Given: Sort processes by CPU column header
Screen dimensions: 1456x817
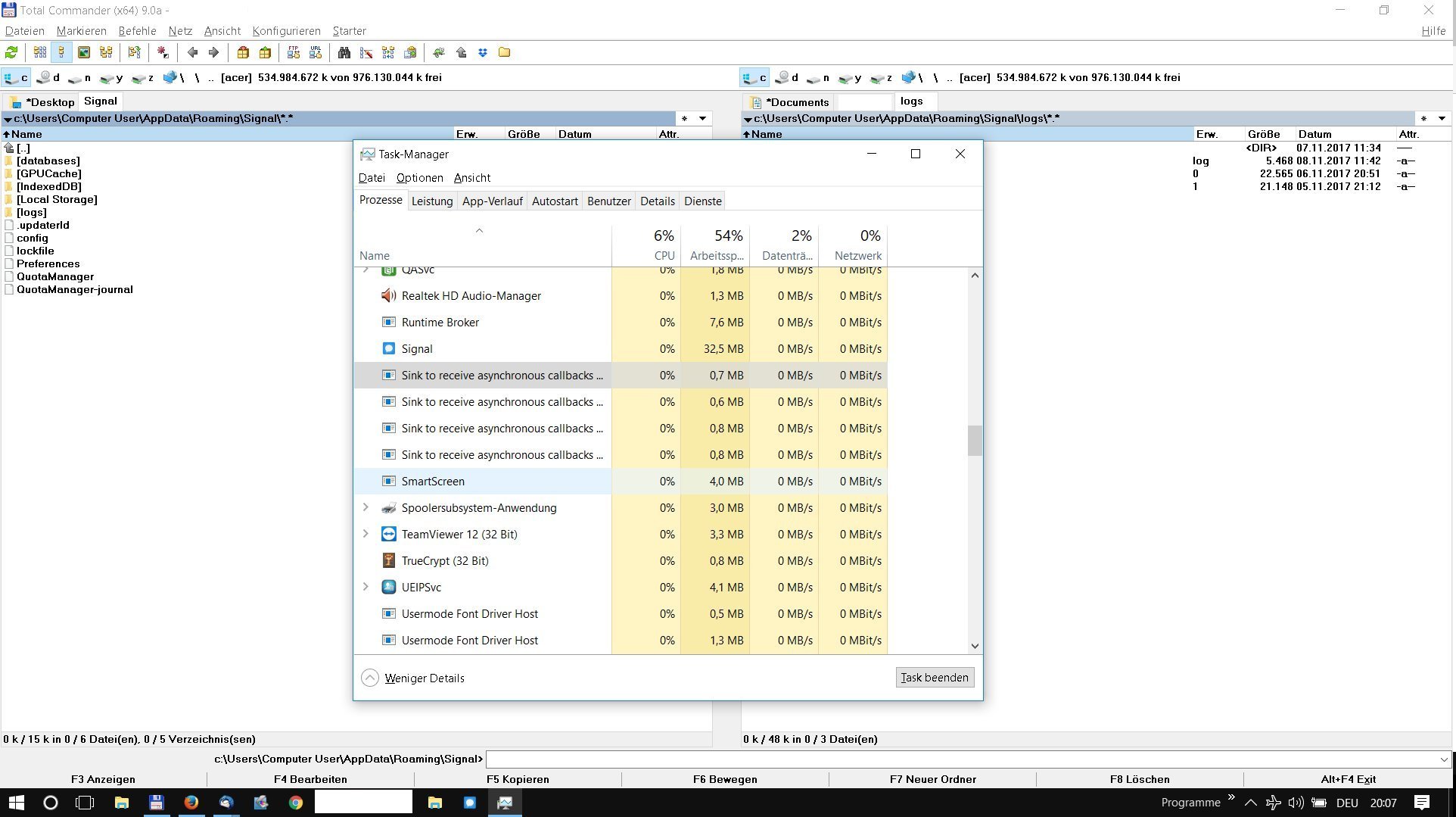Looking at the screenshot, I should (x=646, y=245).
